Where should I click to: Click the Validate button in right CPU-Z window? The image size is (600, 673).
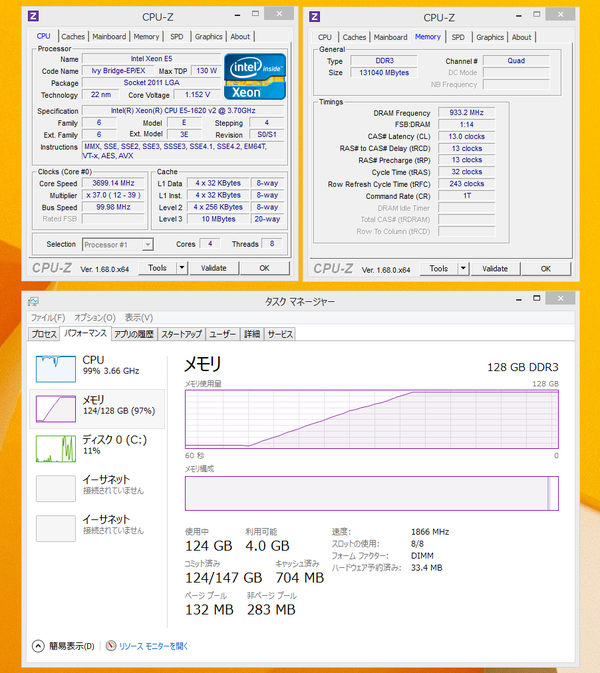[495, 269]
